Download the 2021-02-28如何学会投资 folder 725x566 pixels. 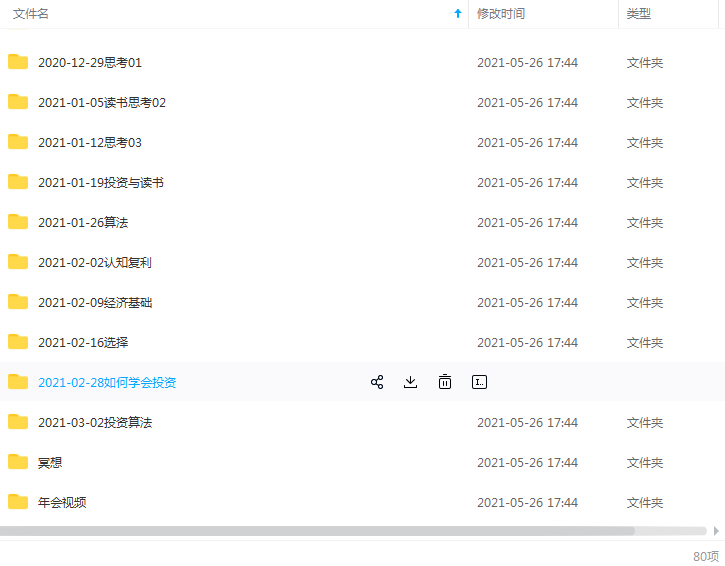(x=410, y=382)
